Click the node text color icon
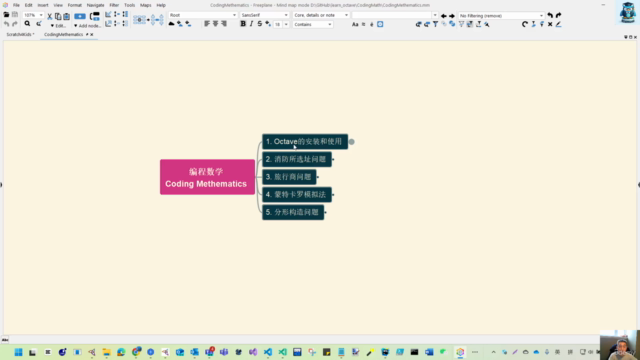This screenshot has width=640, height=360. [x=268, y=24]
